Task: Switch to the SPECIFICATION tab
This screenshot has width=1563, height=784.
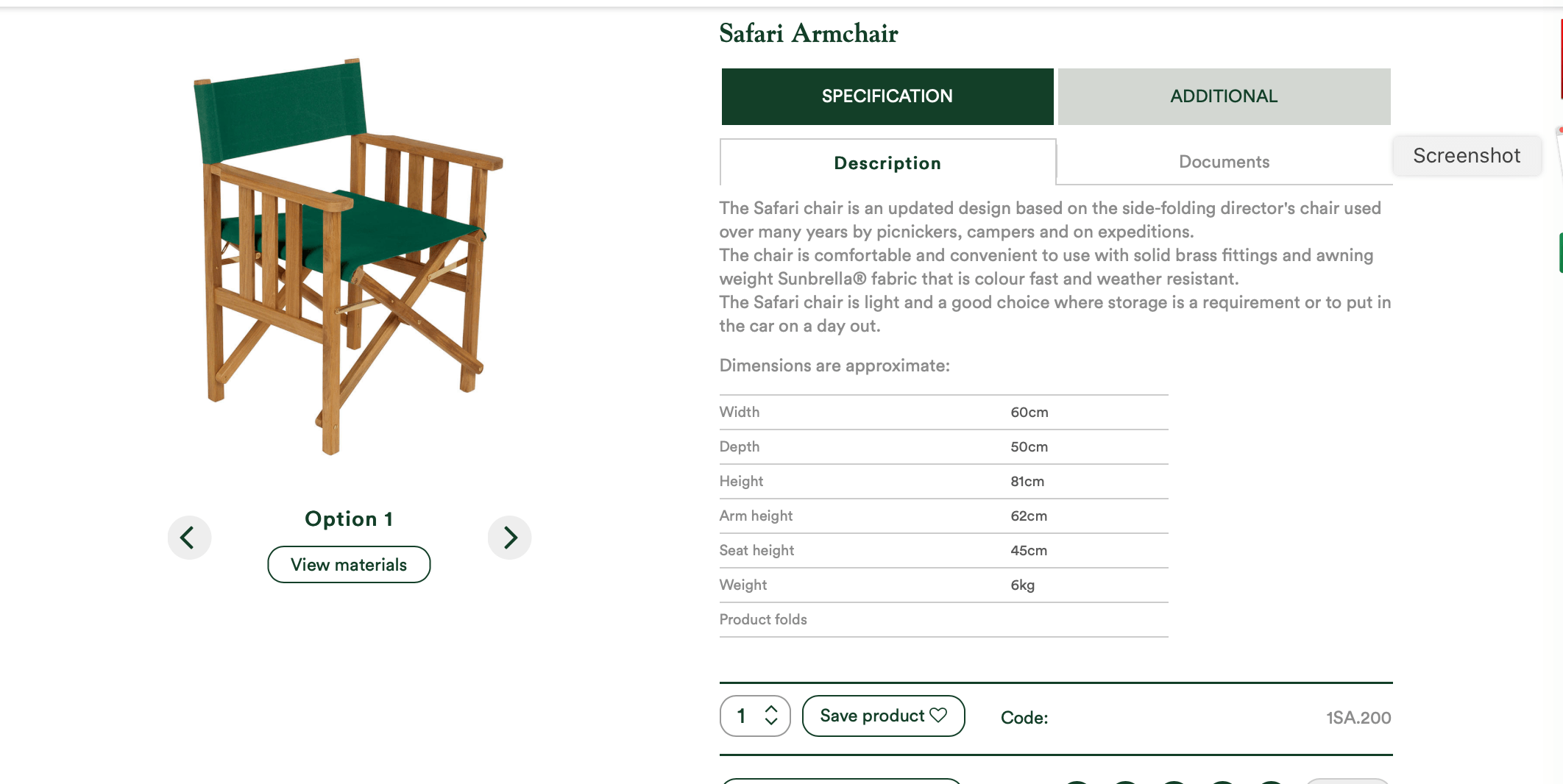Action: point(887,96)
